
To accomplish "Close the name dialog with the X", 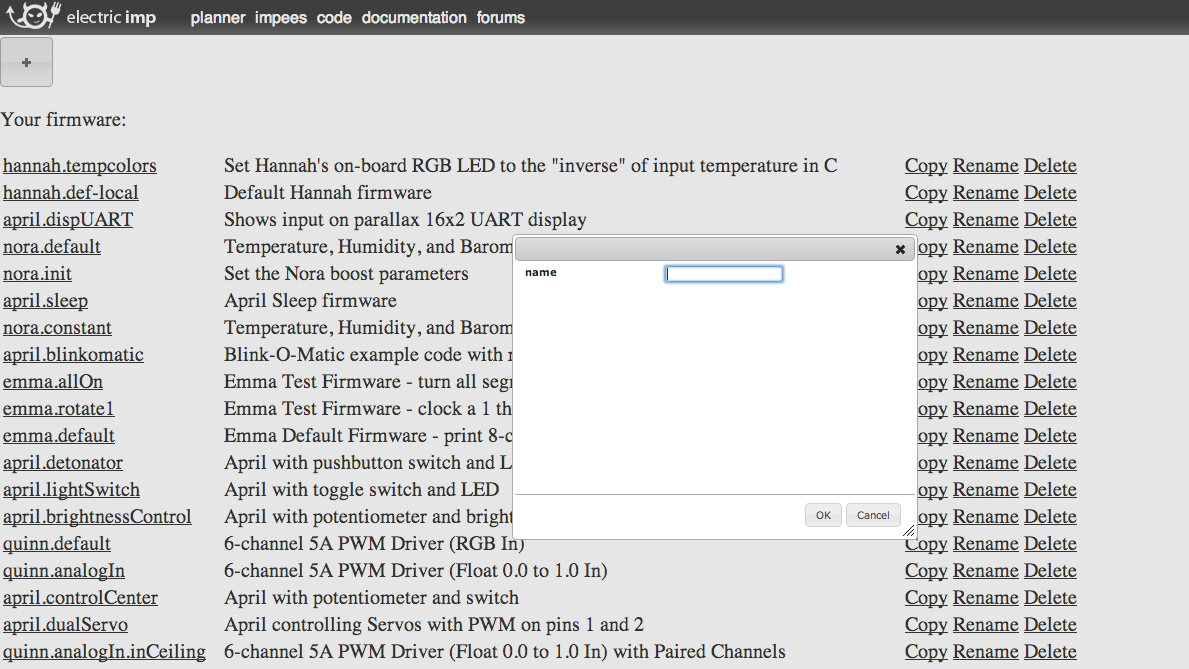I will [x=899, y=249].
